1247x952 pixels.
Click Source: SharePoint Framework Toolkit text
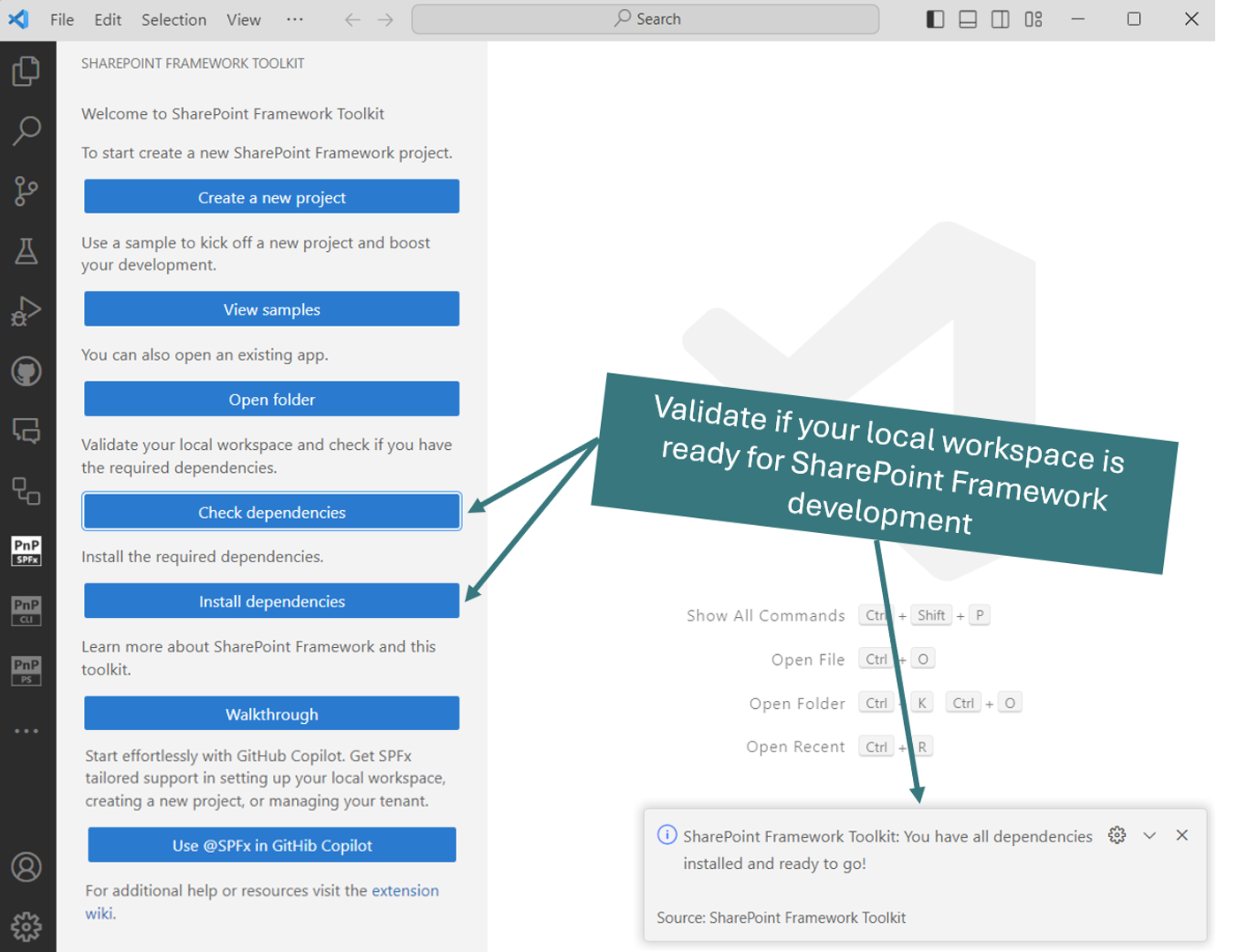click(781, 918)
